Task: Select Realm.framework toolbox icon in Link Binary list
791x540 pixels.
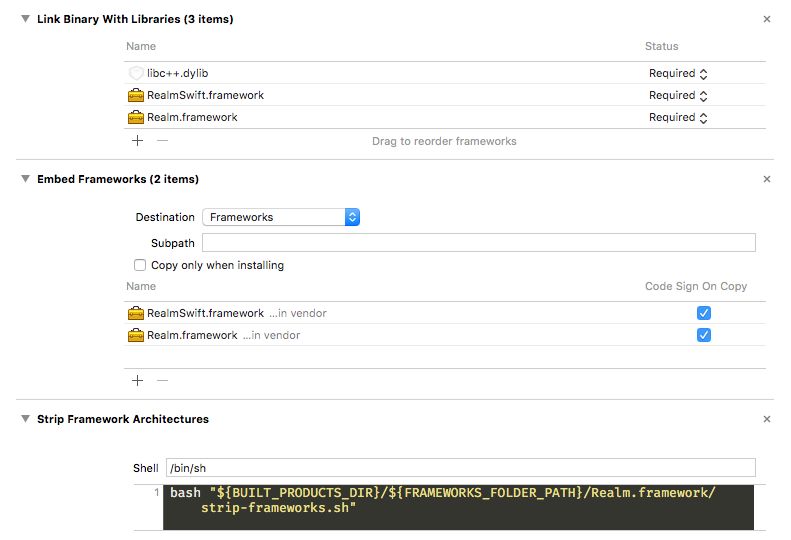Action: click(x=136, y=117)
